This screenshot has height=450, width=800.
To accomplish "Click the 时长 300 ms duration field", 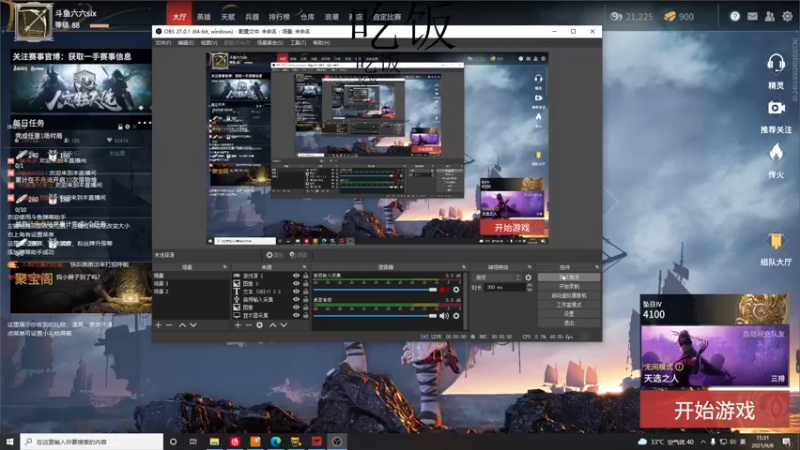I will tap(504, 288).
